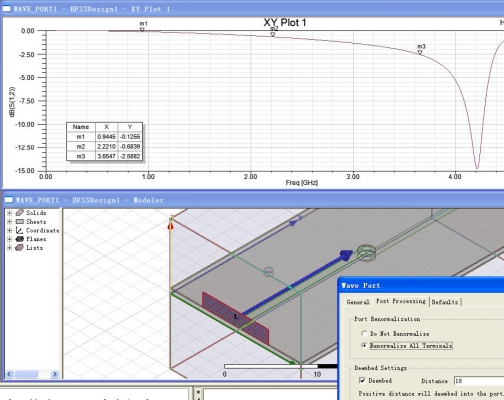Click the XY Plot 1 window title bar icon
The width and height of the screenshot is (504, 400).
click(x=6, y=9)
